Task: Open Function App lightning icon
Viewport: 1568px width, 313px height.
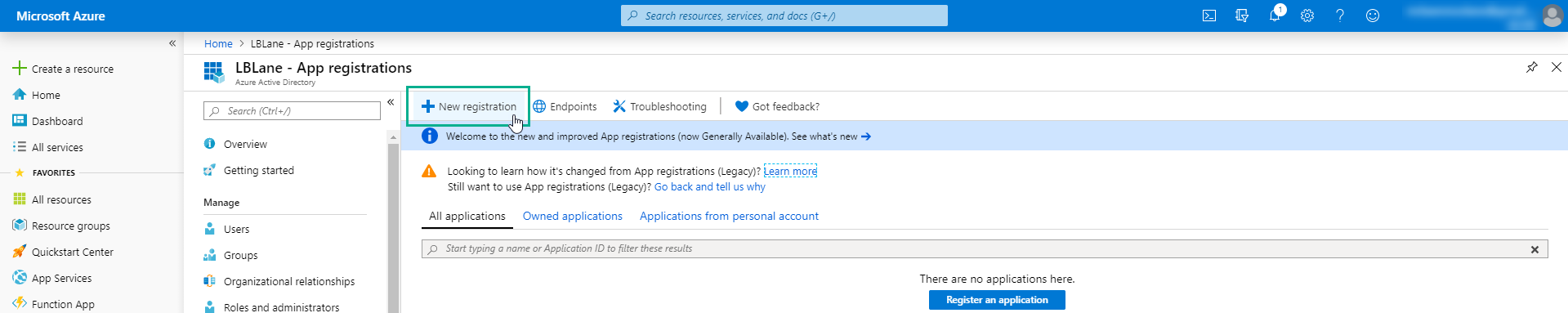Action: [x=20, y=303]
